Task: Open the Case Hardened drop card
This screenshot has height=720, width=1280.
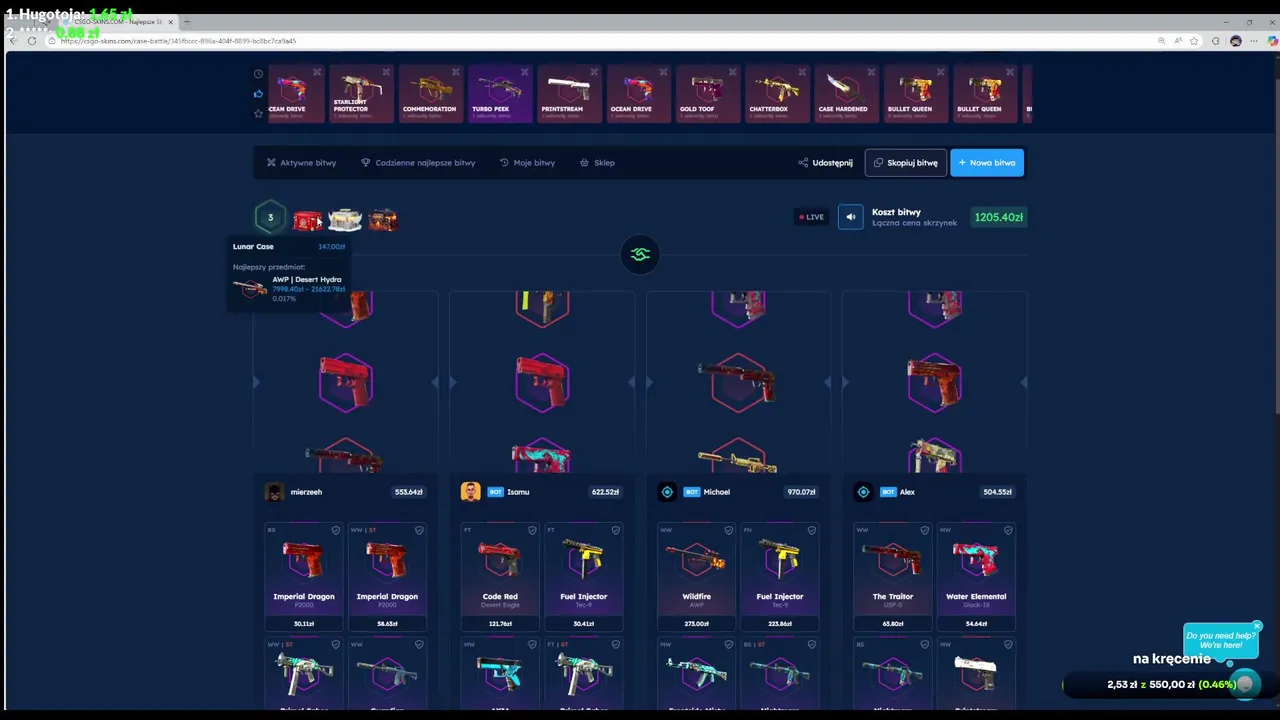Action: coord(846,94)
